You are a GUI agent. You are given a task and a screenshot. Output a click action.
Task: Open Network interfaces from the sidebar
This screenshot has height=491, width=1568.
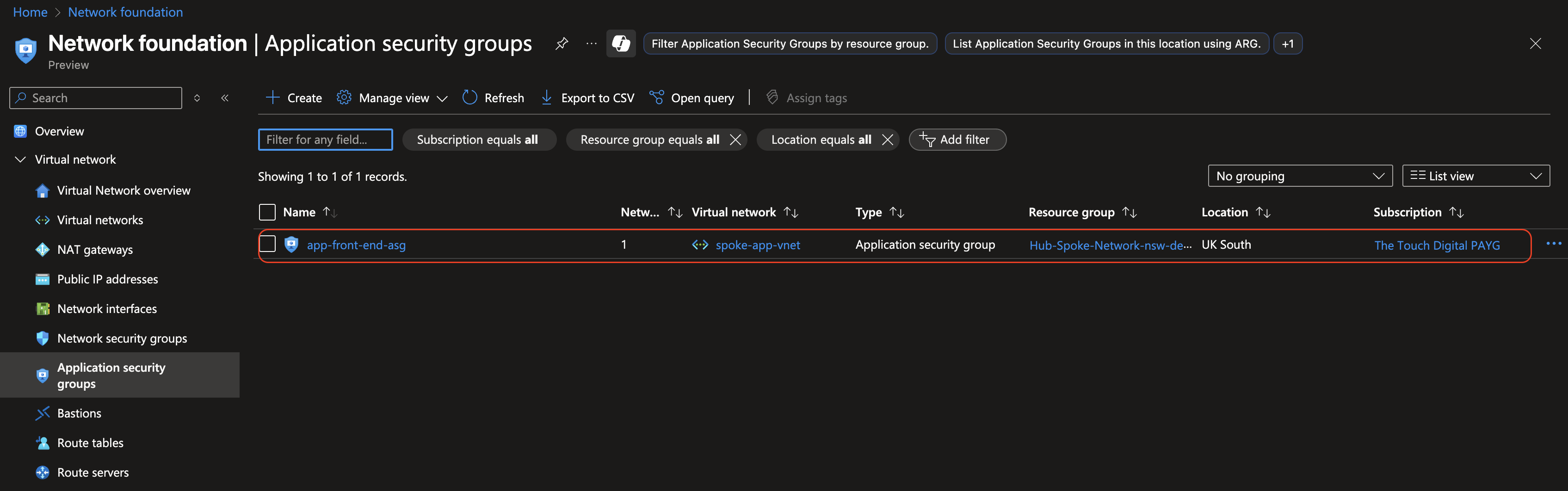coord(106,308)
